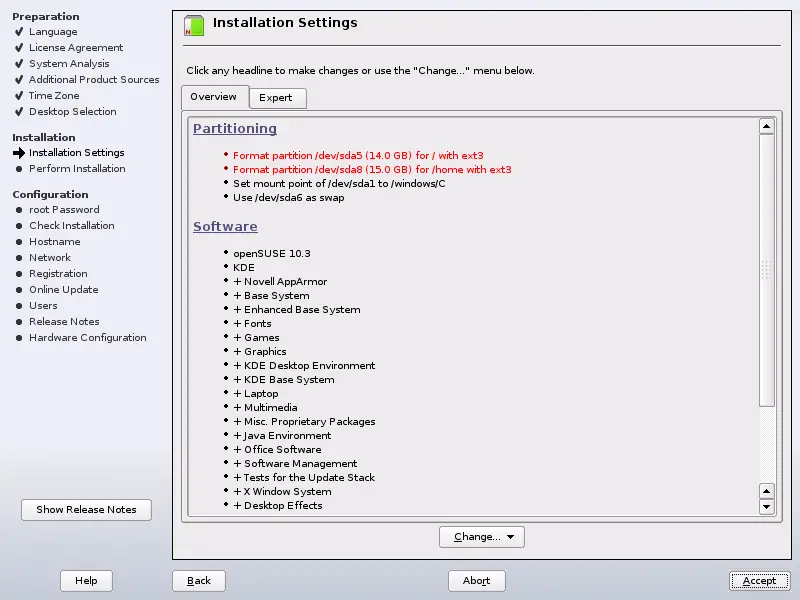Click the bullet icon beside root Password
Image resolution: width=800 pixels, height=600 pixels.
coord(19,210)
